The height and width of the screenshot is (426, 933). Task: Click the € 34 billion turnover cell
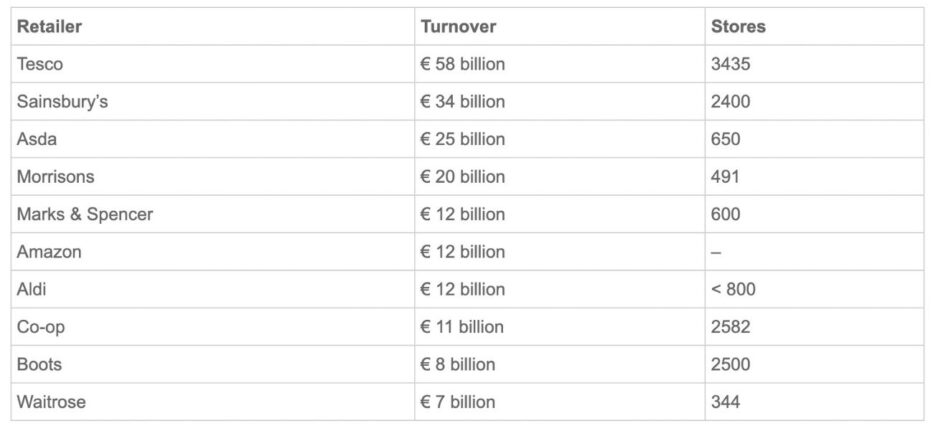click(x=462, y=101)
